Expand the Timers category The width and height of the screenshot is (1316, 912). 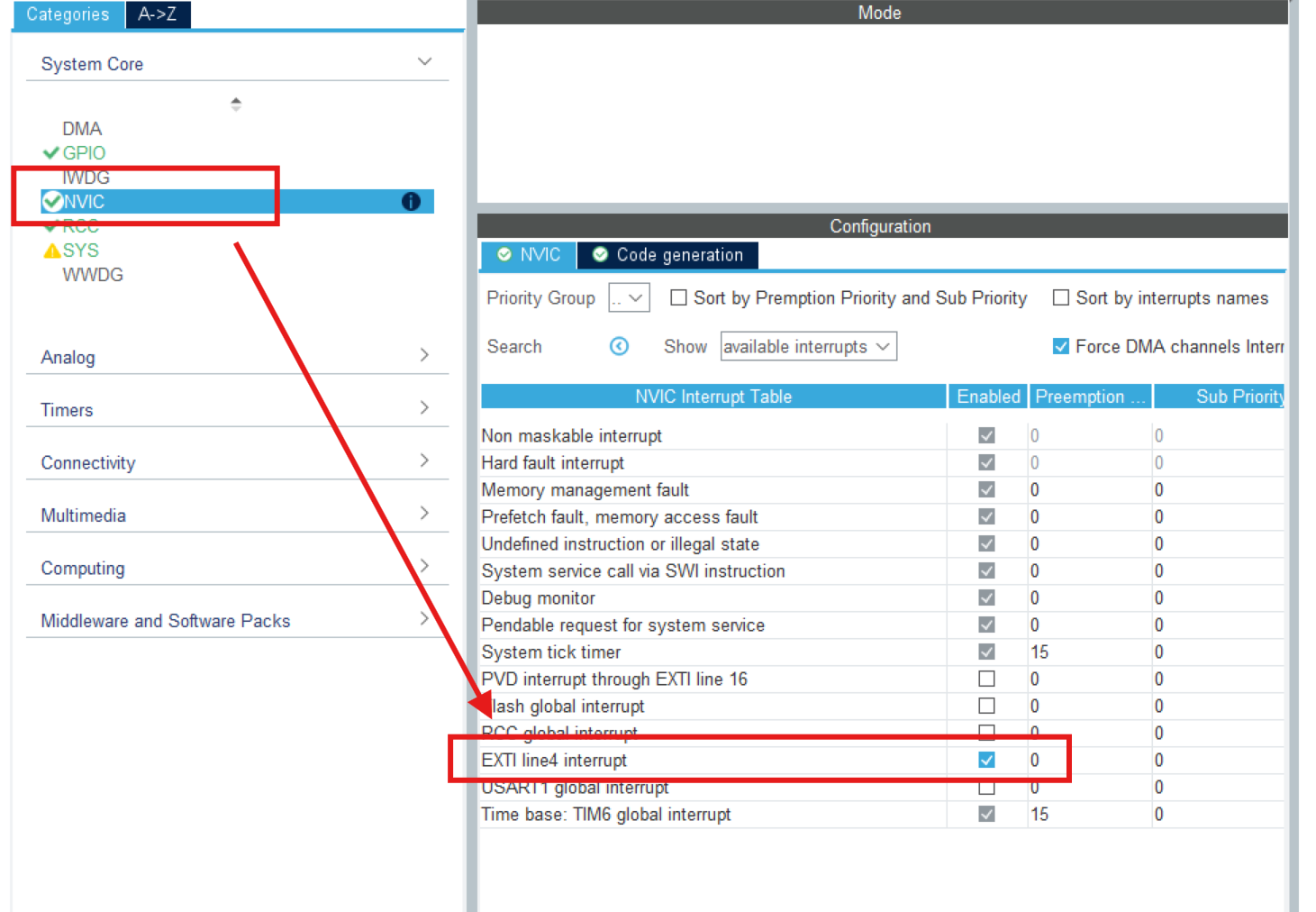424,407
